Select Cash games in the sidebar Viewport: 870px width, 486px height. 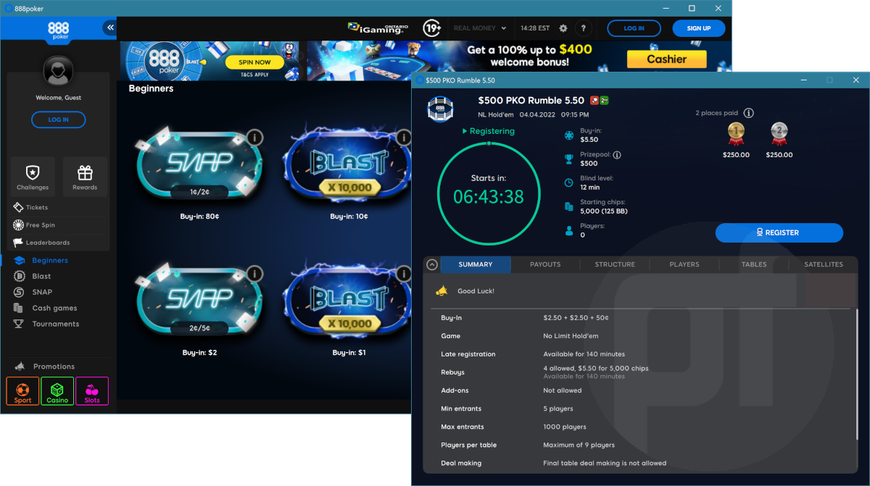coord(54,308)
